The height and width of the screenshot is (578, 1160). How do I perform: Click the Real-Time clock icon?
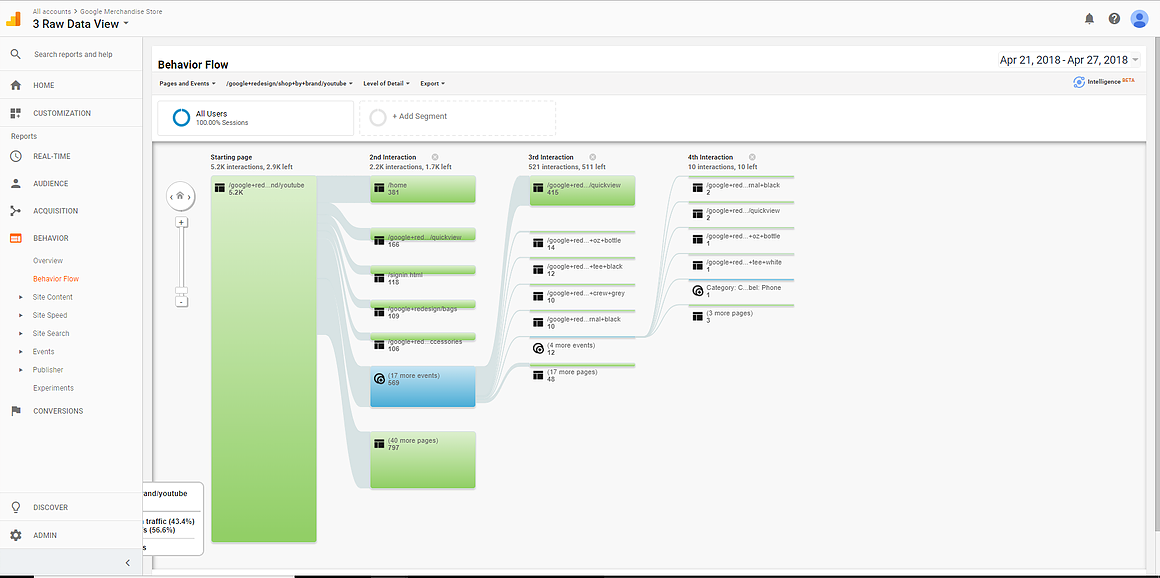pos(16,156)
